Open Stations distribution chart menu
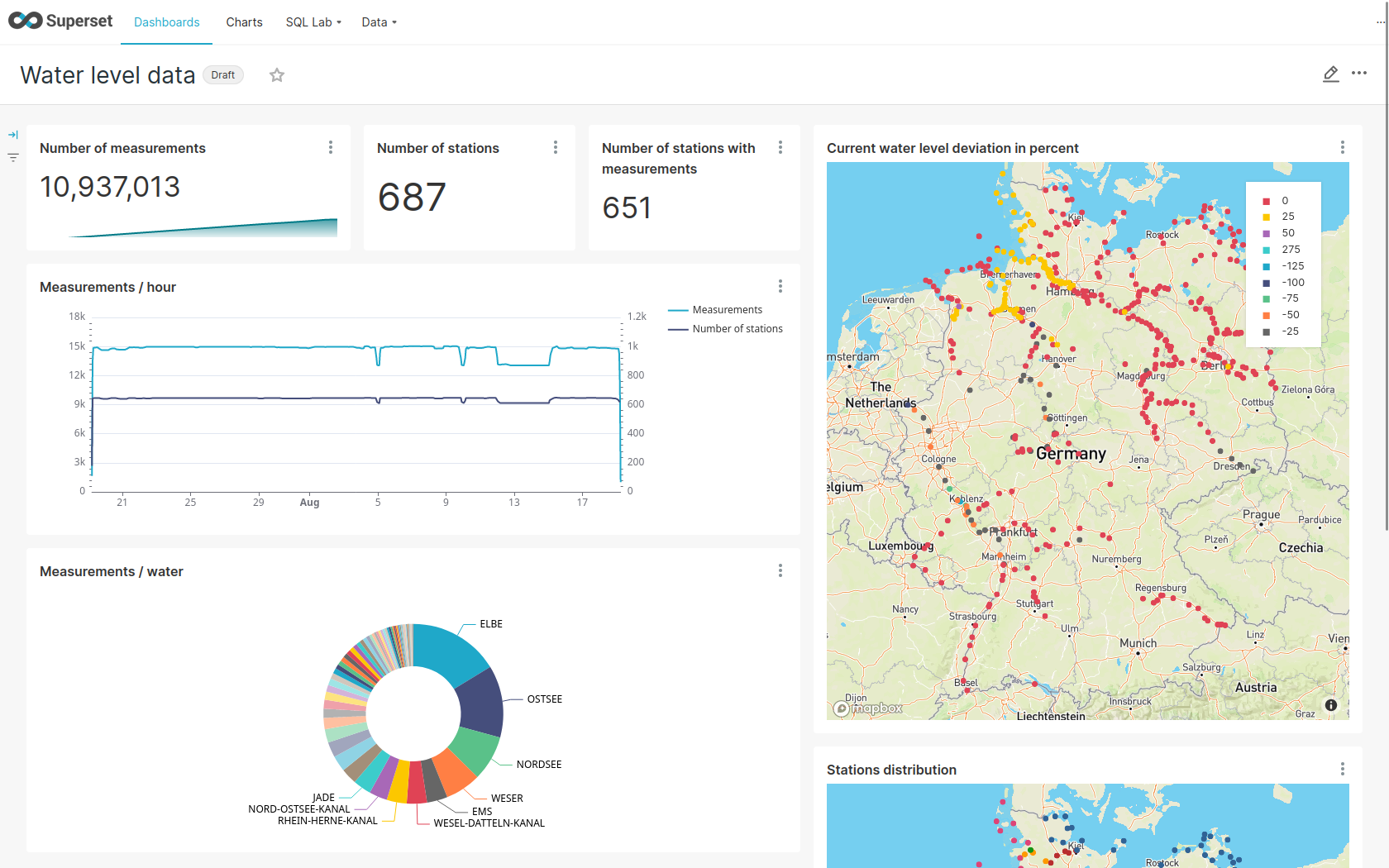The height and width of the screenshot is (868, 1389). [x=1343, y=769]
